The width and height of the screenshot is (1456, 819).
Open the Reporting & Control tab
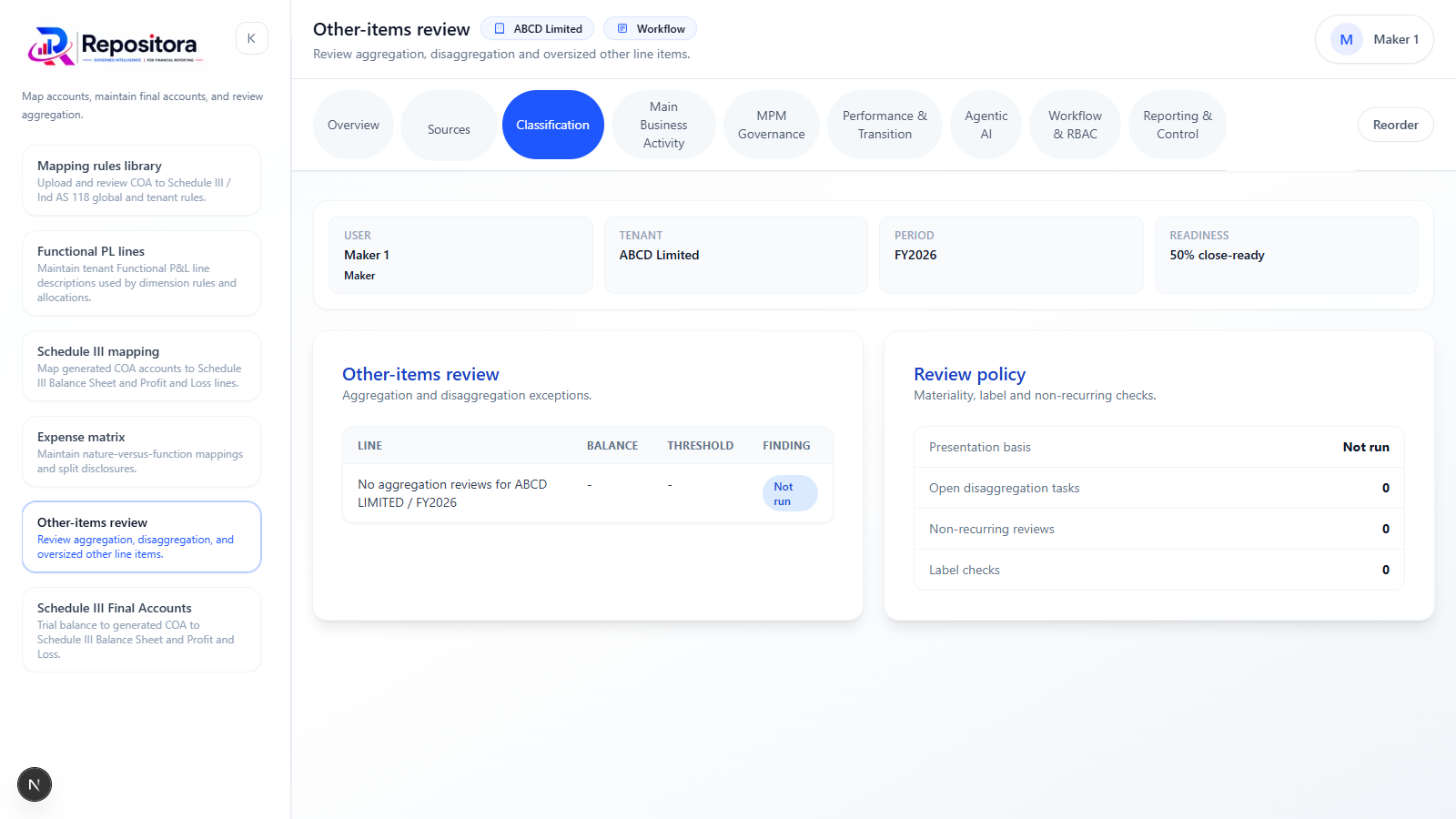(1178, 125)
